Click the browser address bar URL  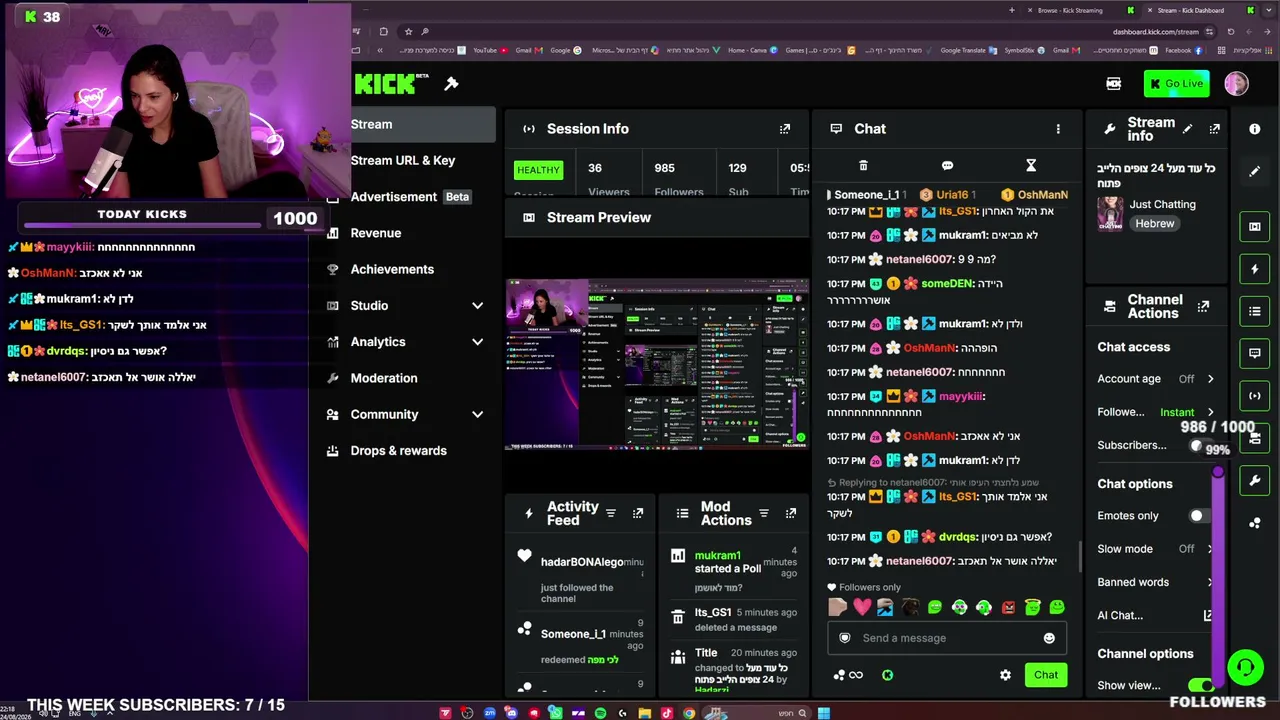click(1155, 31)
